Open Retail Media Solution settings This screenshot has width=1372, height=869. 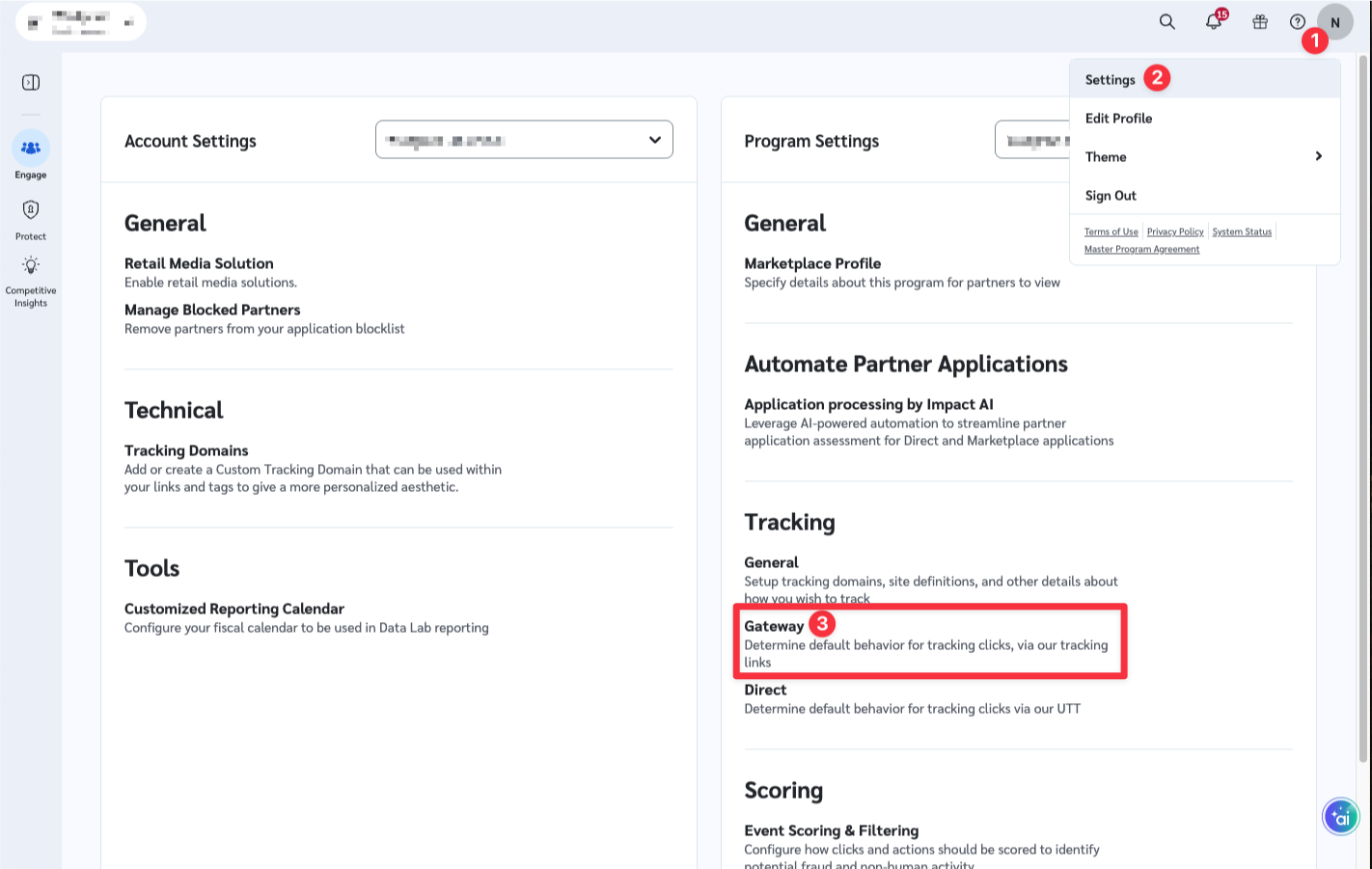[199, 263]
